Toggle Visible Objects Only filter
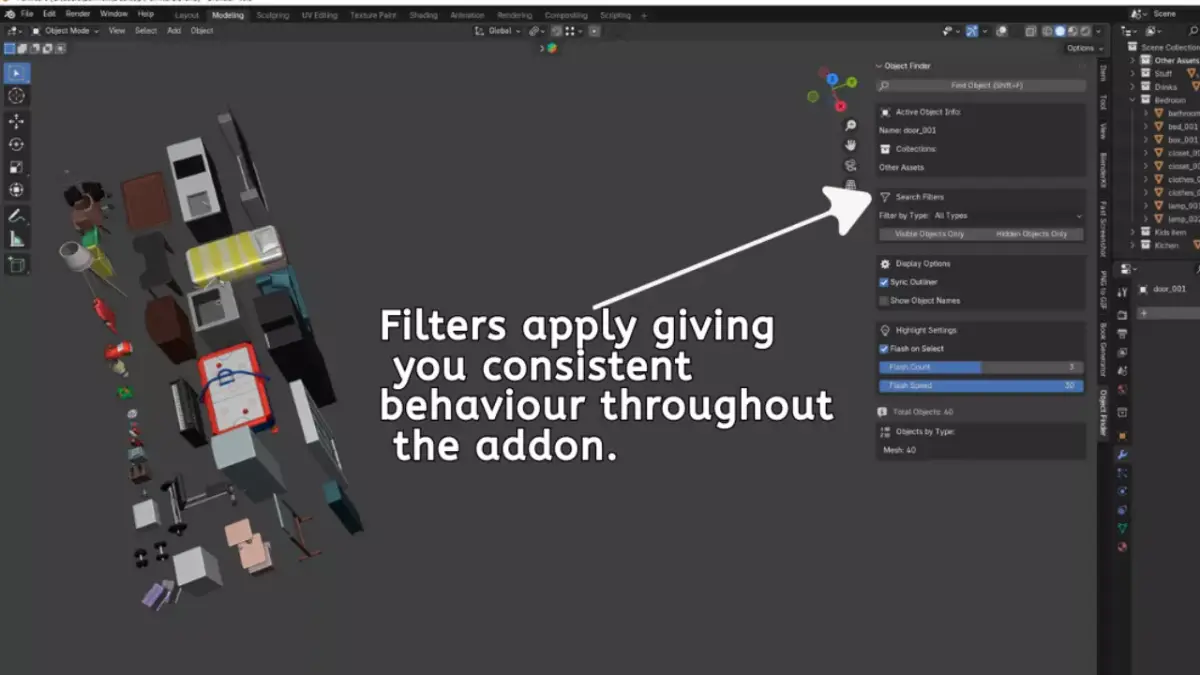1200x675 pixels. [929, 234]
